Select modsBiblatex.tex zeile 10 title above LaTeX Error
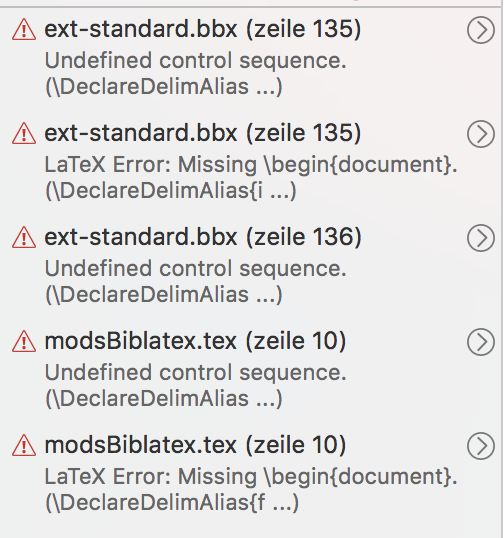 (195, 445)
